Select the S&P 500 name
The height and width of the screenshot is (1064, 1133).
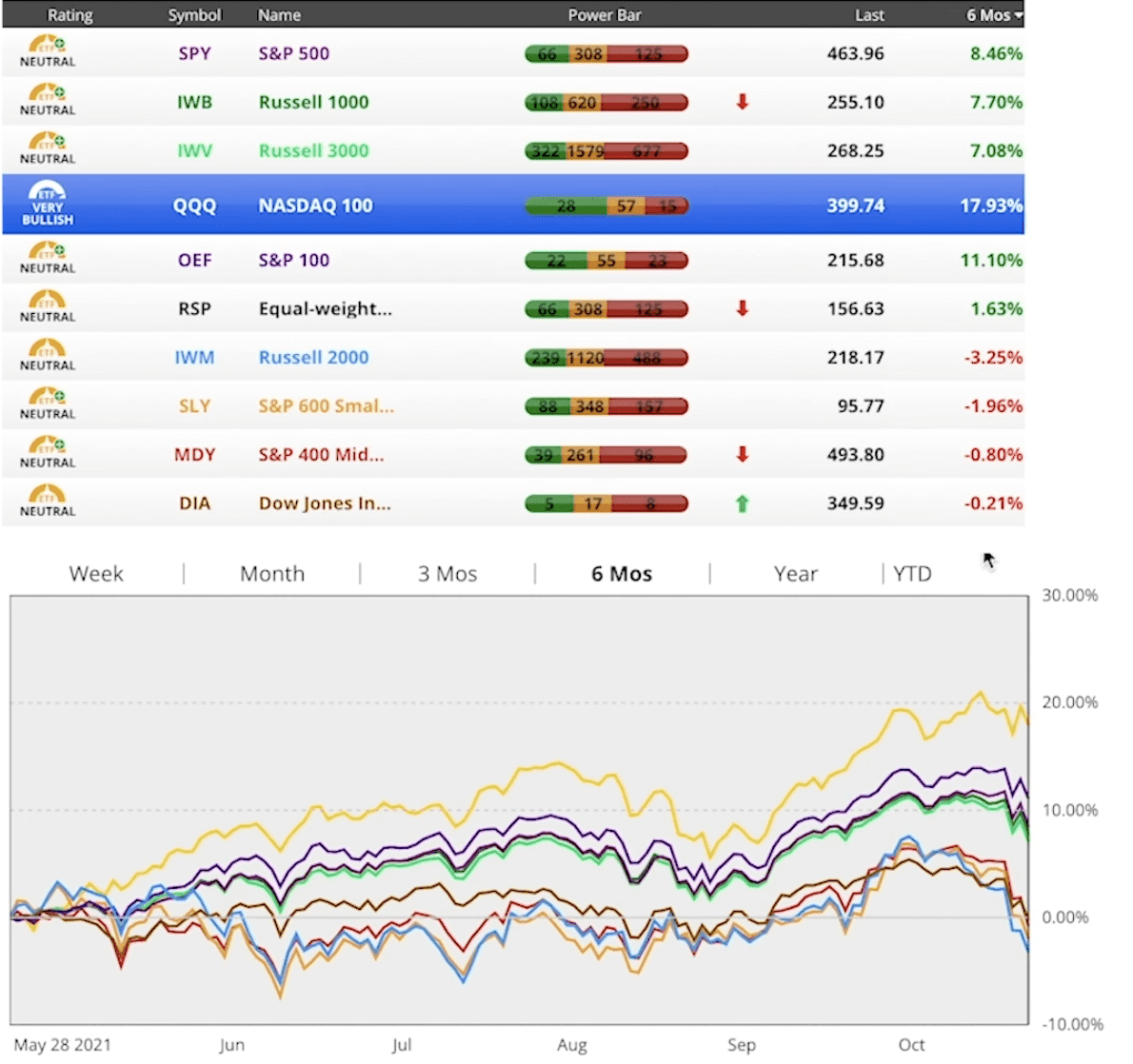[293, 53]
